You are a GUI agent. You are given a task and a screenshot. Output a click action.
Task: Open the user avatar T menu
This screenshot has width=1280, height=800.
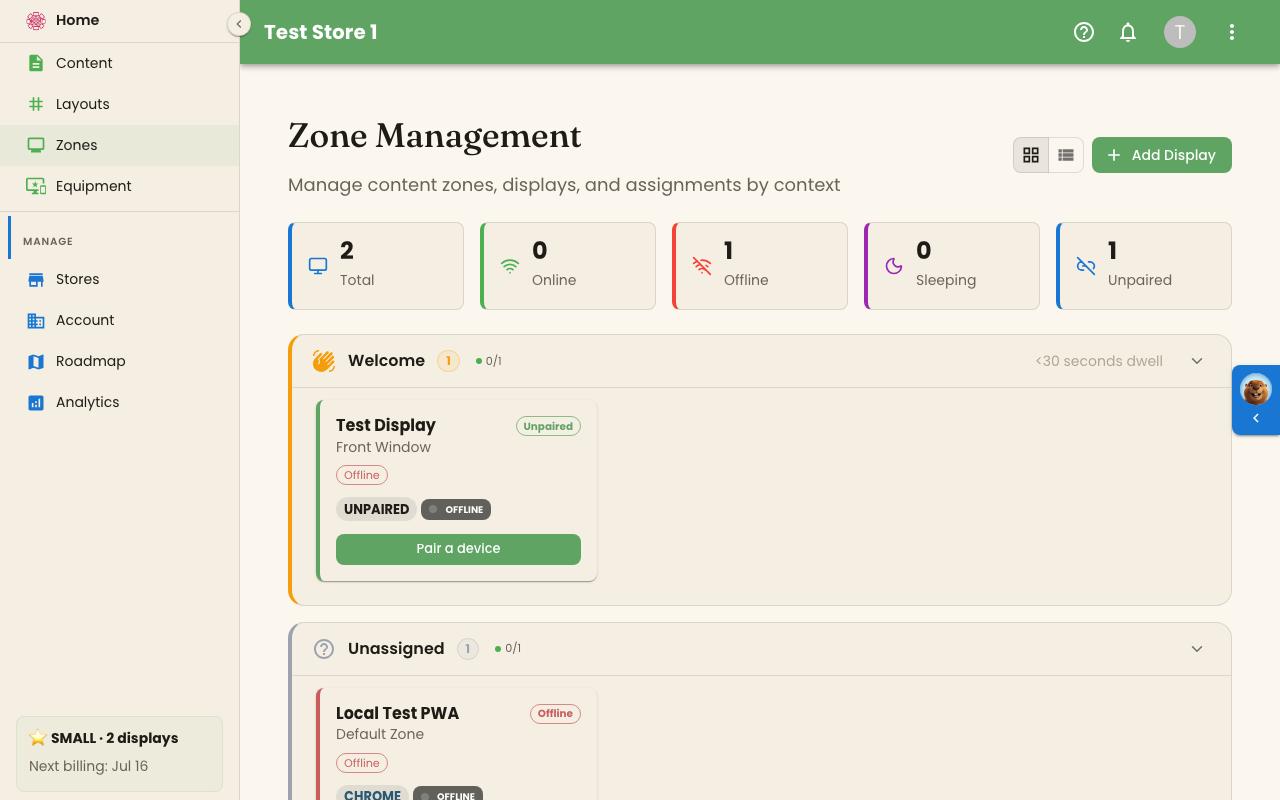click(1180, 32)
